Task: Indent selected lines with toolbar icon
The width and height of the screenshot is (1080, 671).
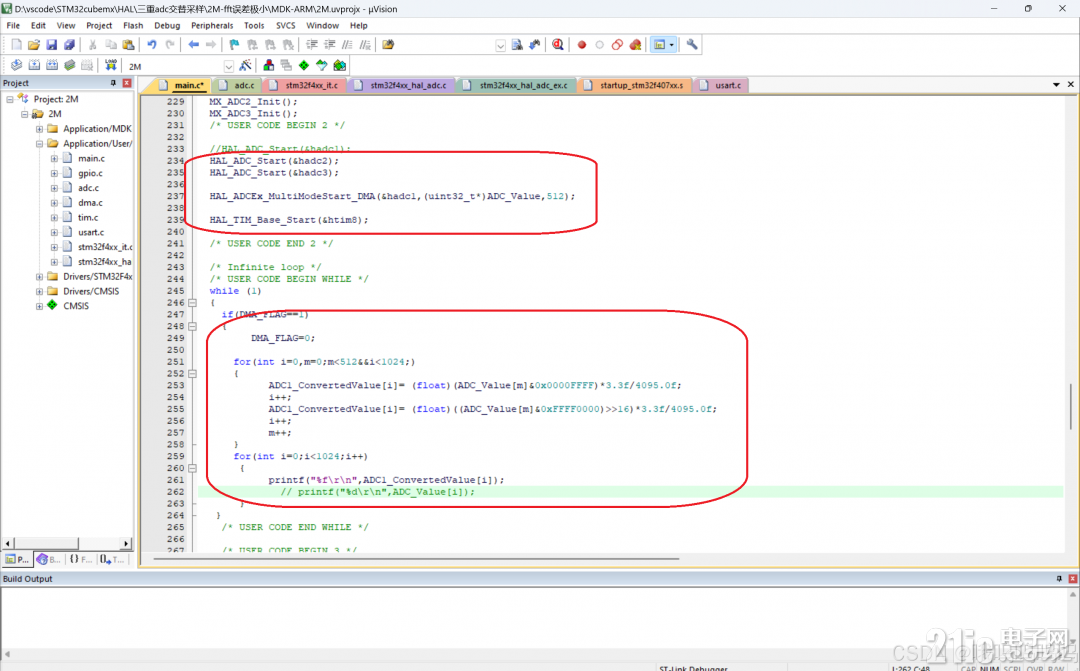Action: pyautogui.click(x=312, y=45)
